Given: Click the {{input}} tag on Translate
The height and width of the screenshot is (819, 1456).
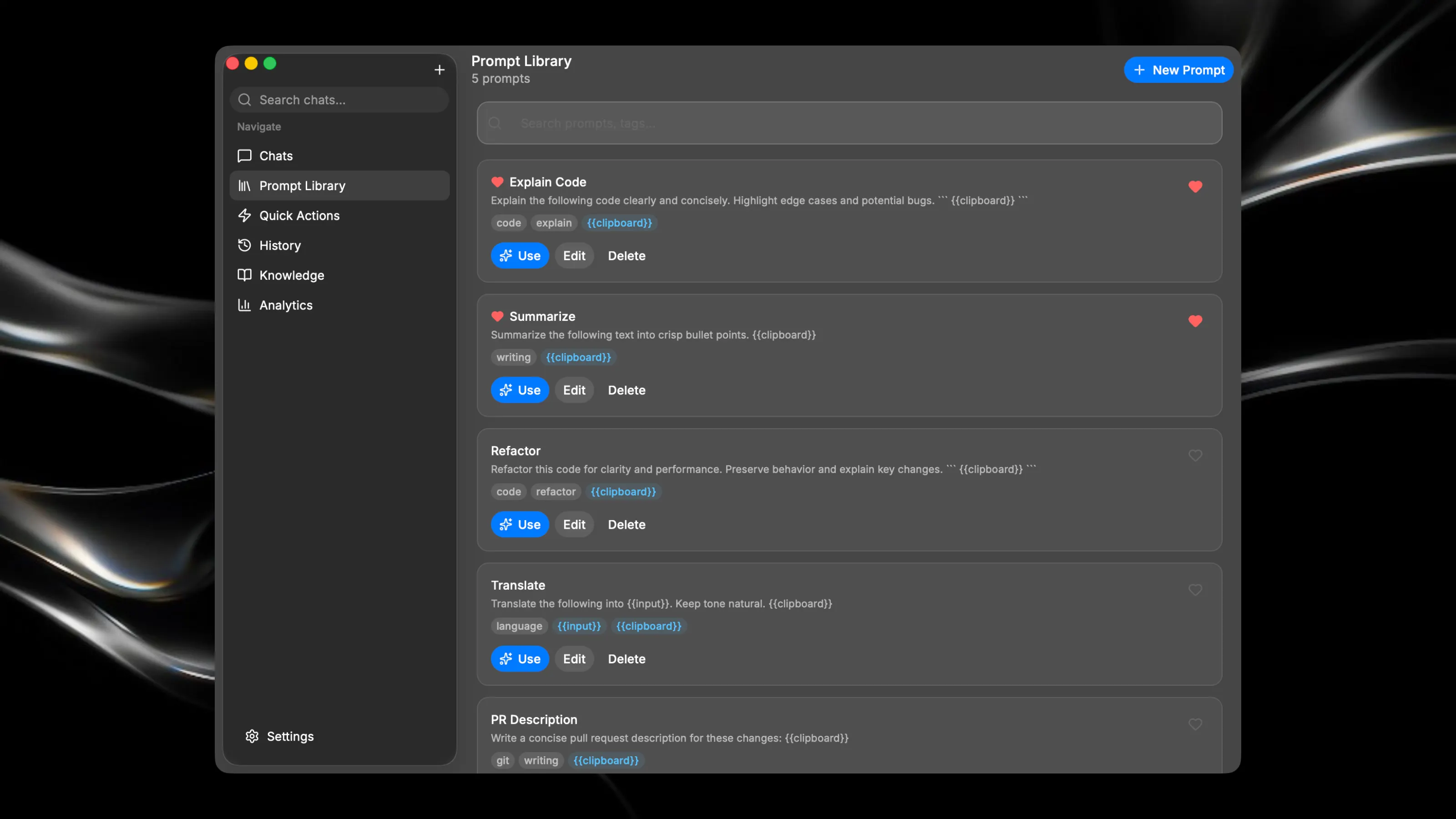Looking at the screenshot, I should (x=579, y=627).
